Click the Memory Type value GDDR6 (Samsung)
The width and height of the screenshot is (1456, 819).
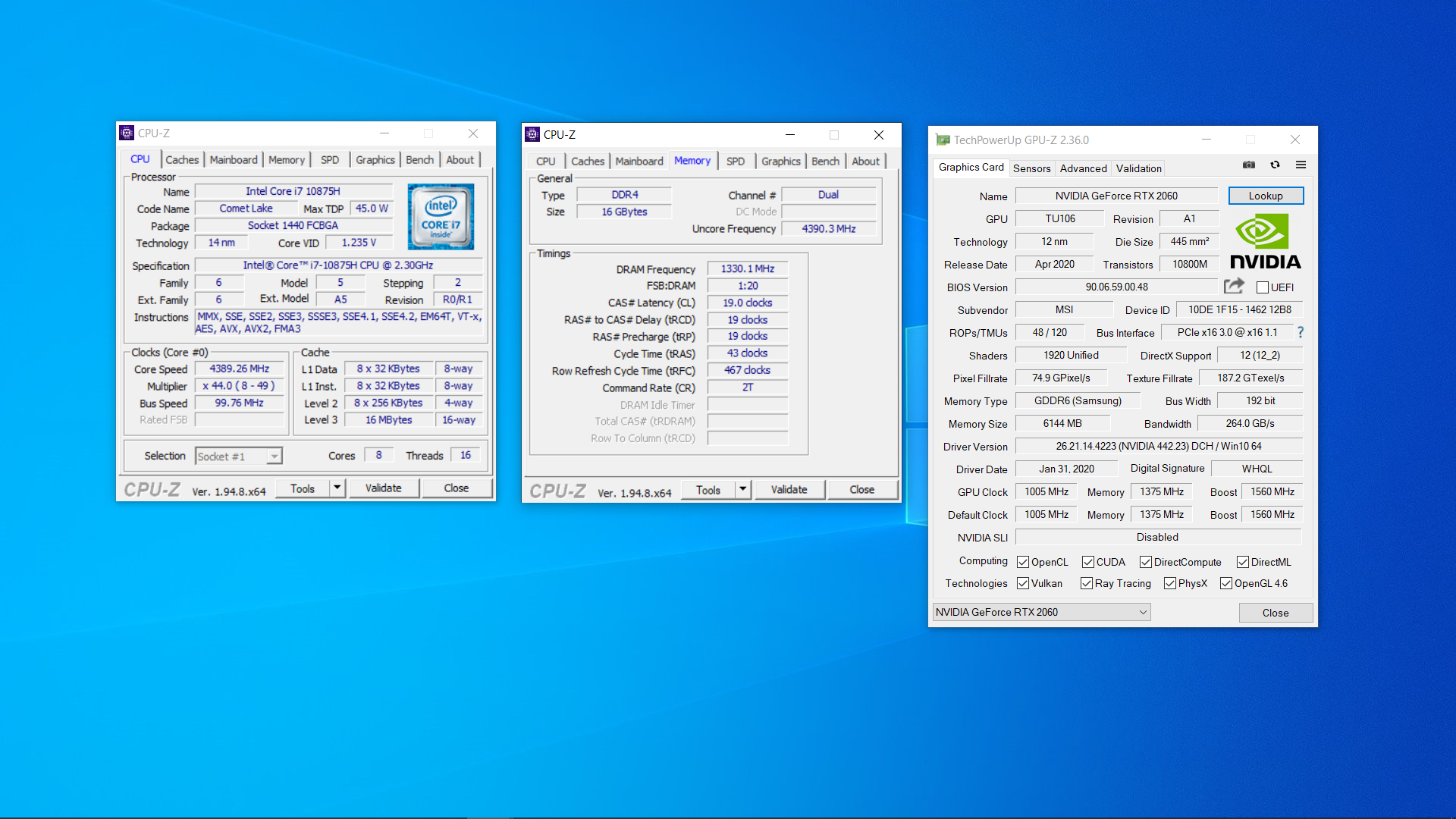point(1078,400)
